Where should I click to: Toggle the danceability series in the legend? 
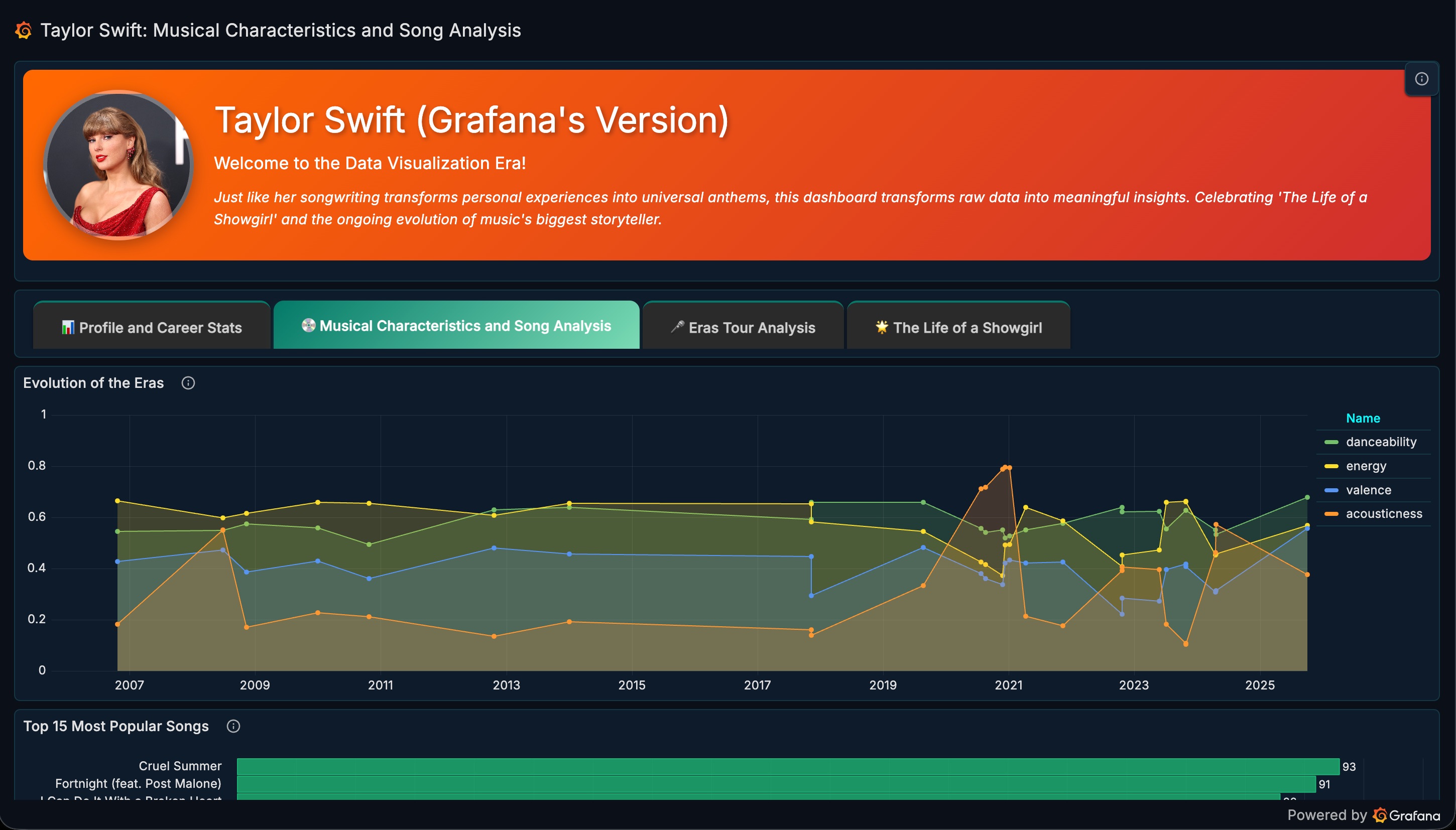[x=1381, y=442]
